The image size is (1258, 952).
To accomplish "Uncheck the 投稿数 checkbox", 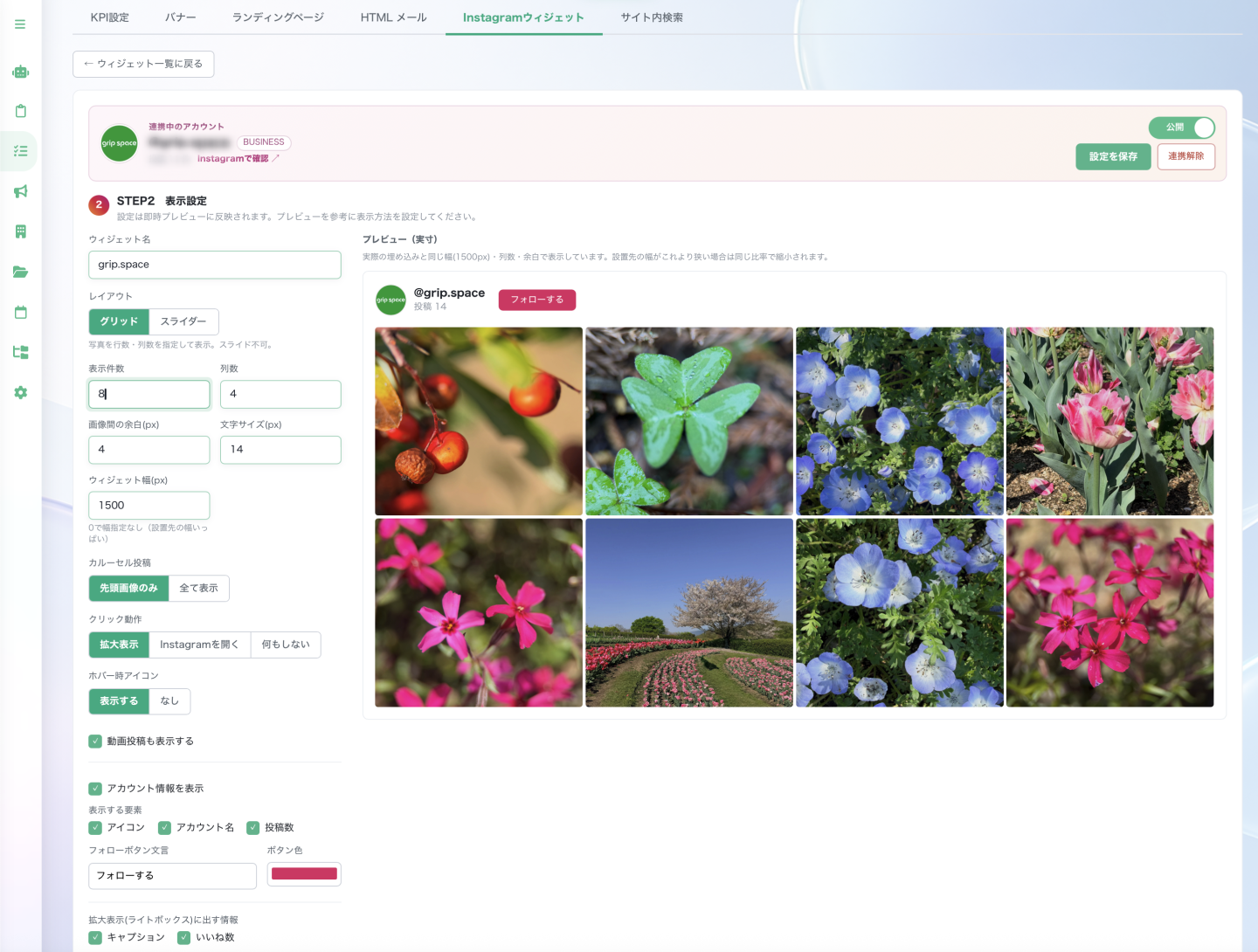I will (253, 828).
